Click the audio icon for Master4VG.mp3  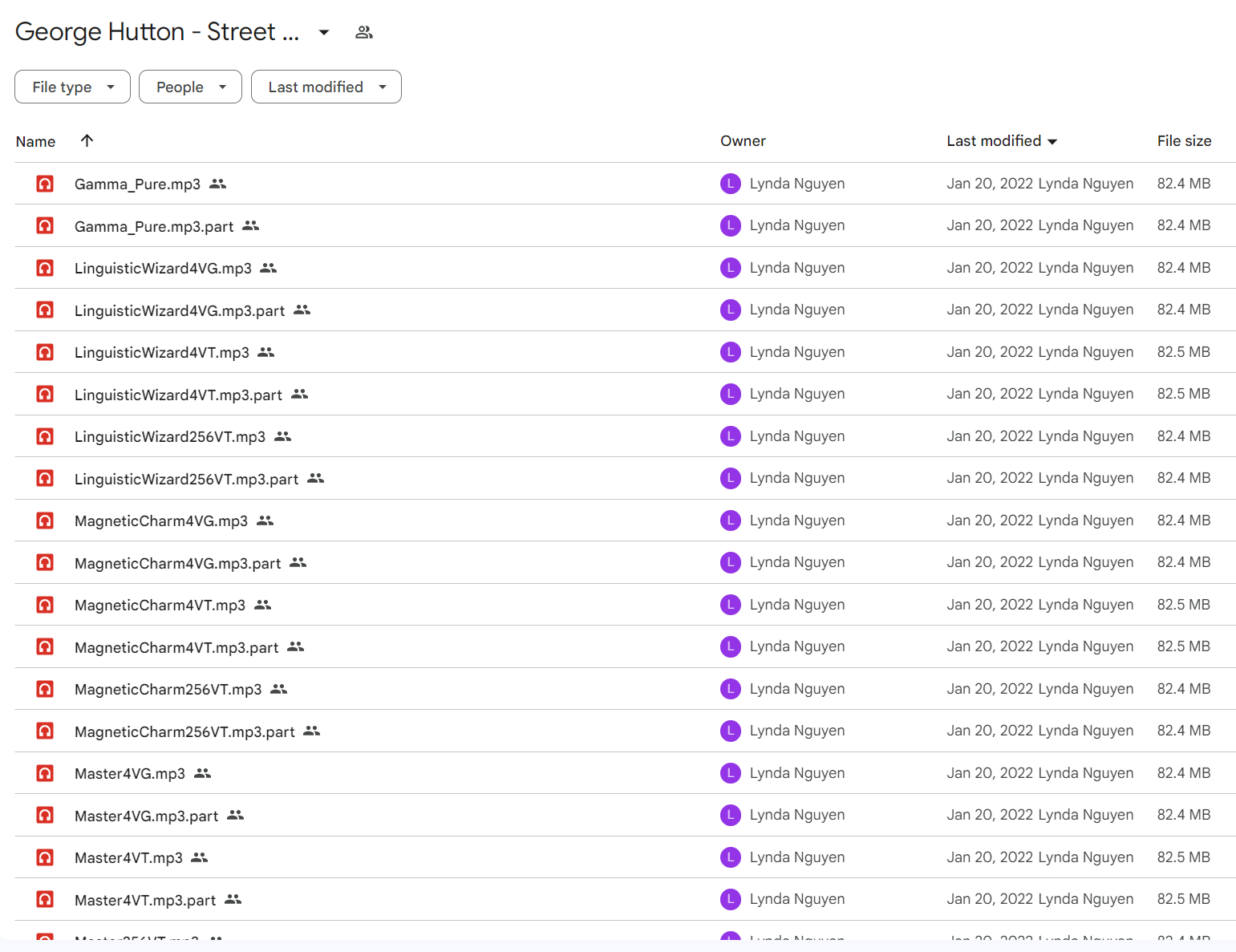(45, 773)
